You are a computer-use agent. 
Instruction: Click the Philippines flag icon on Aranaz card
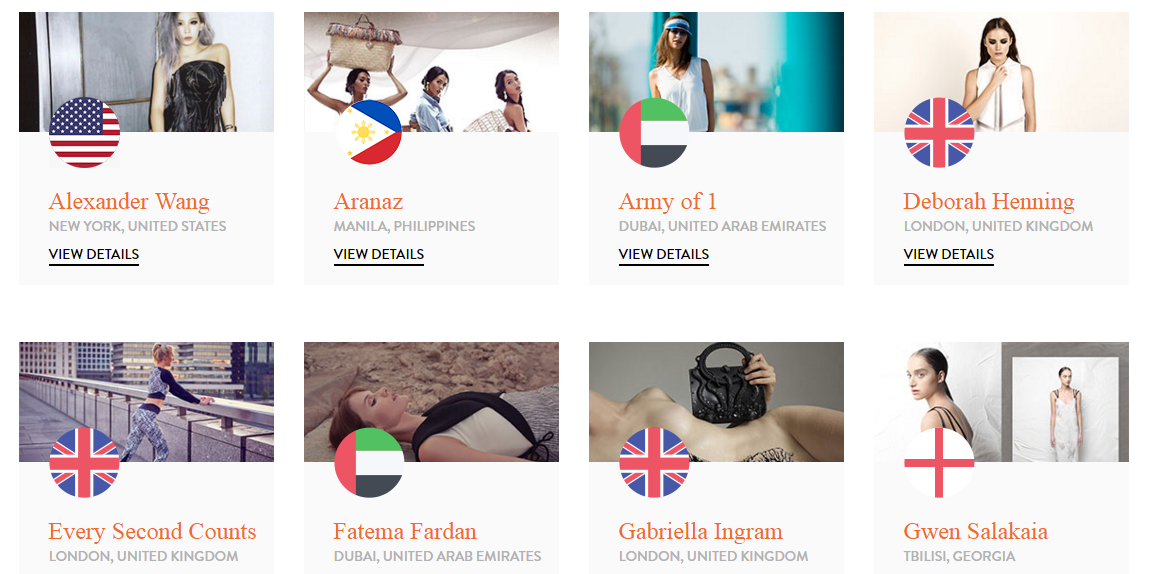369,132
